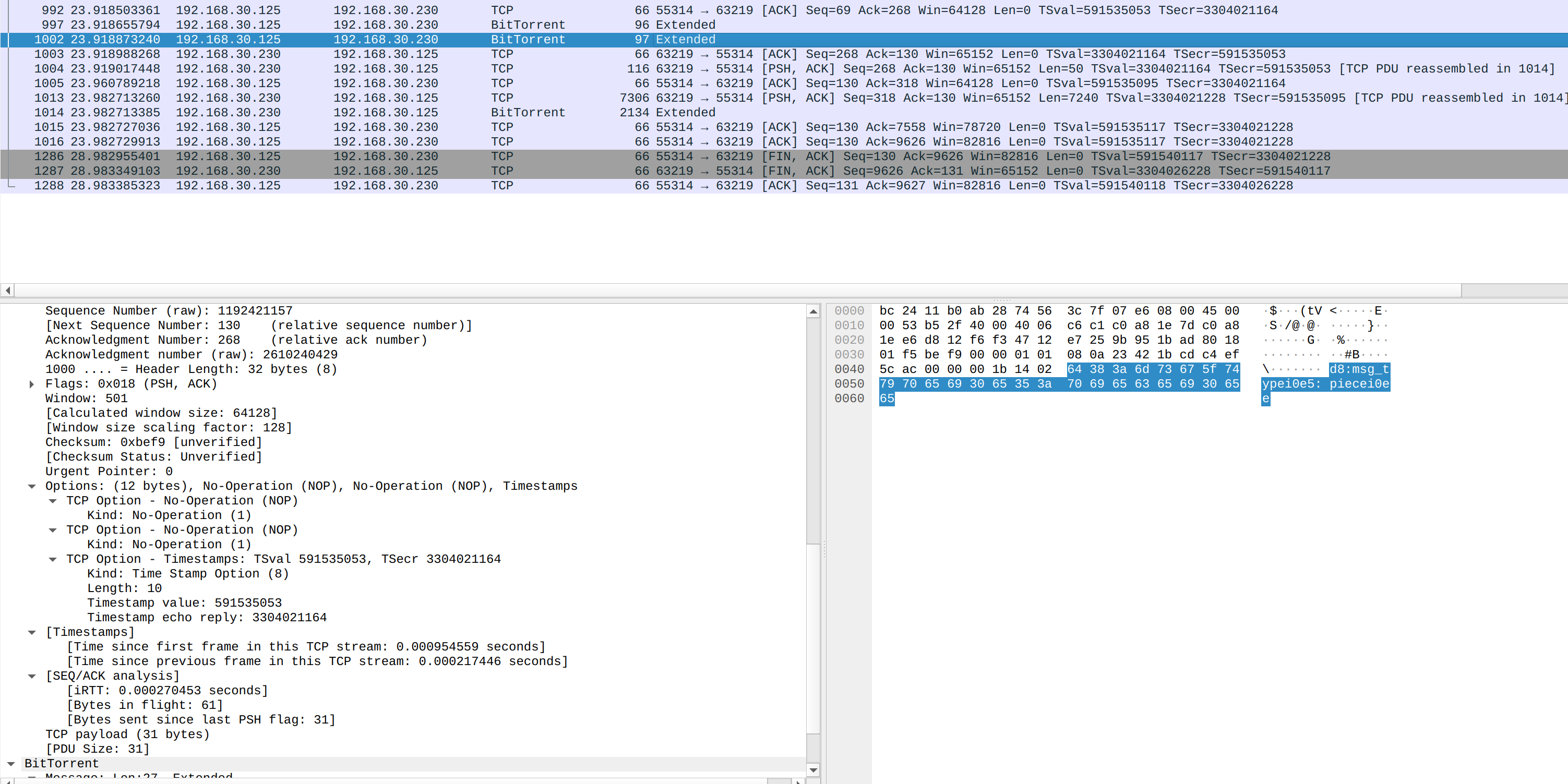
Task: Collapse the TCP Option Timestamps TSval entry
Action: click(53, 559)
